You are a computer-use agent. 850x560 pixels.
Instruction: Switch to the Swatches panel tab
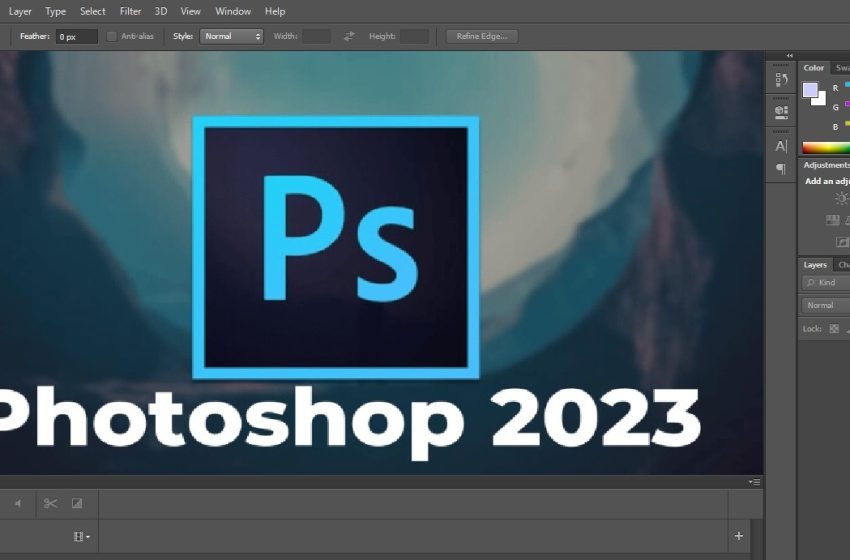coord(842,68)
